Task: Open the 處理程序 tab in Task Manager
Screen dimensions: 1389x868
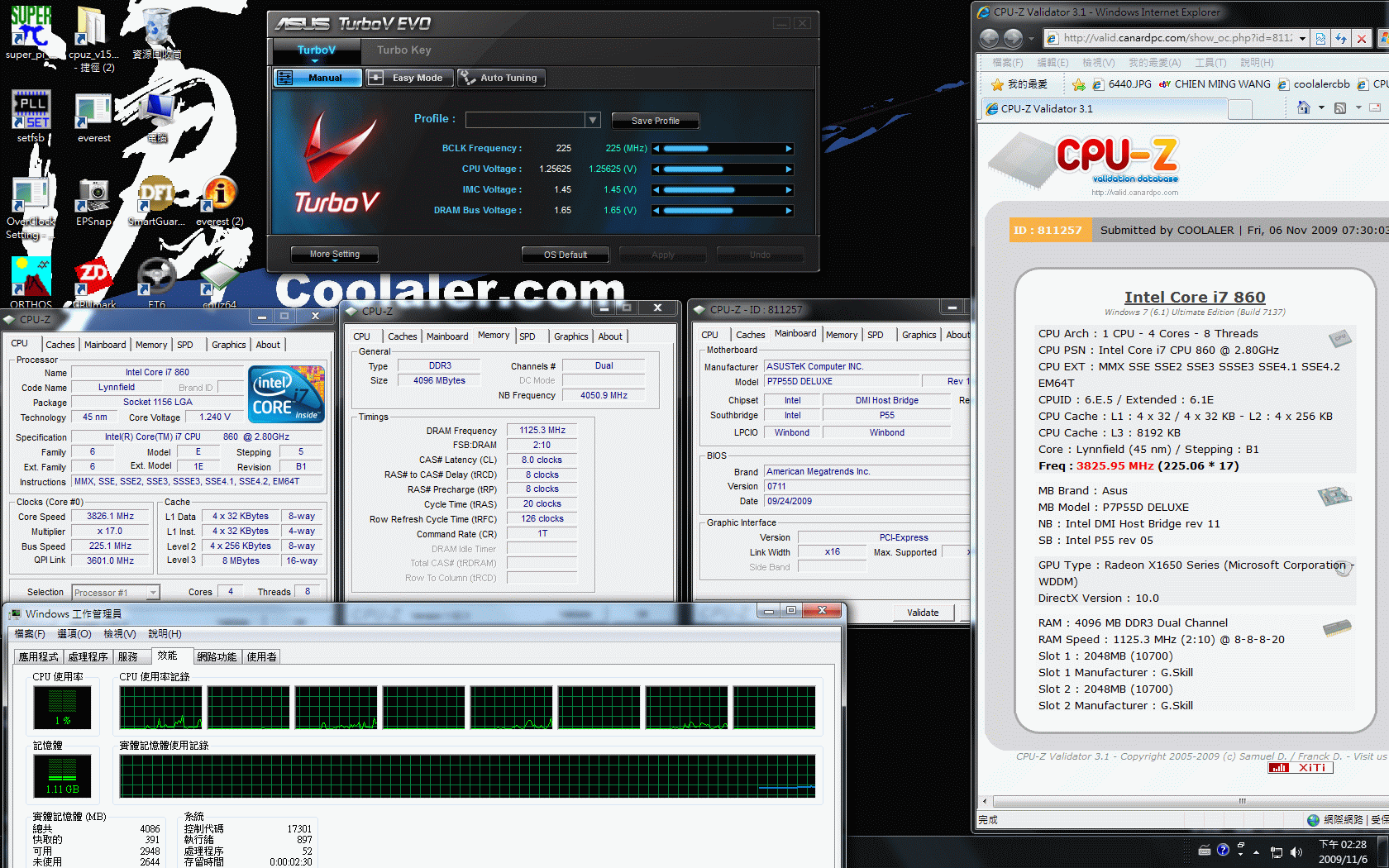Action: pos(88,657)
